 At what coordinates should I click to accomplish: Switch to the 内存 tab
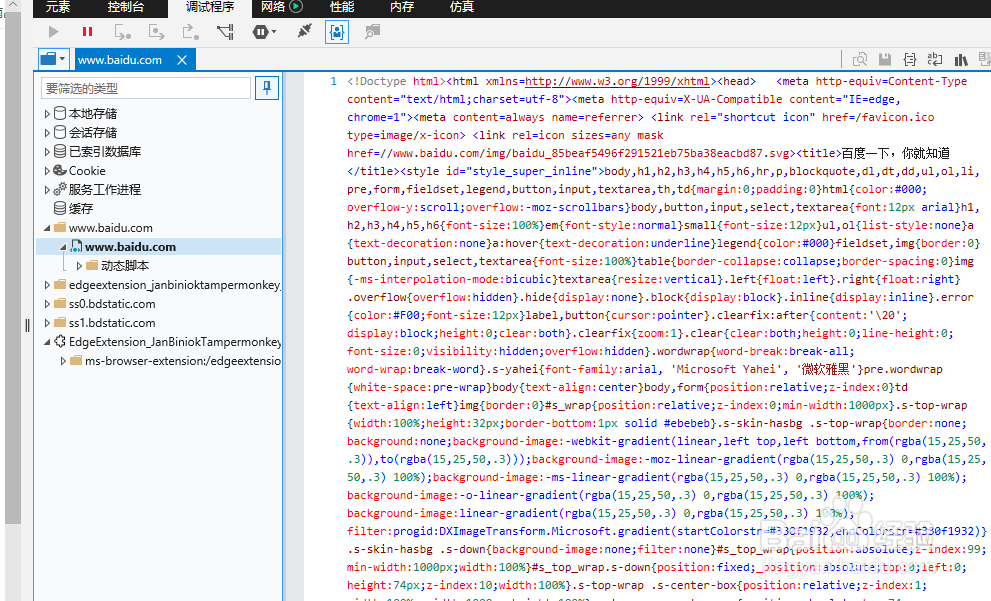402,7
